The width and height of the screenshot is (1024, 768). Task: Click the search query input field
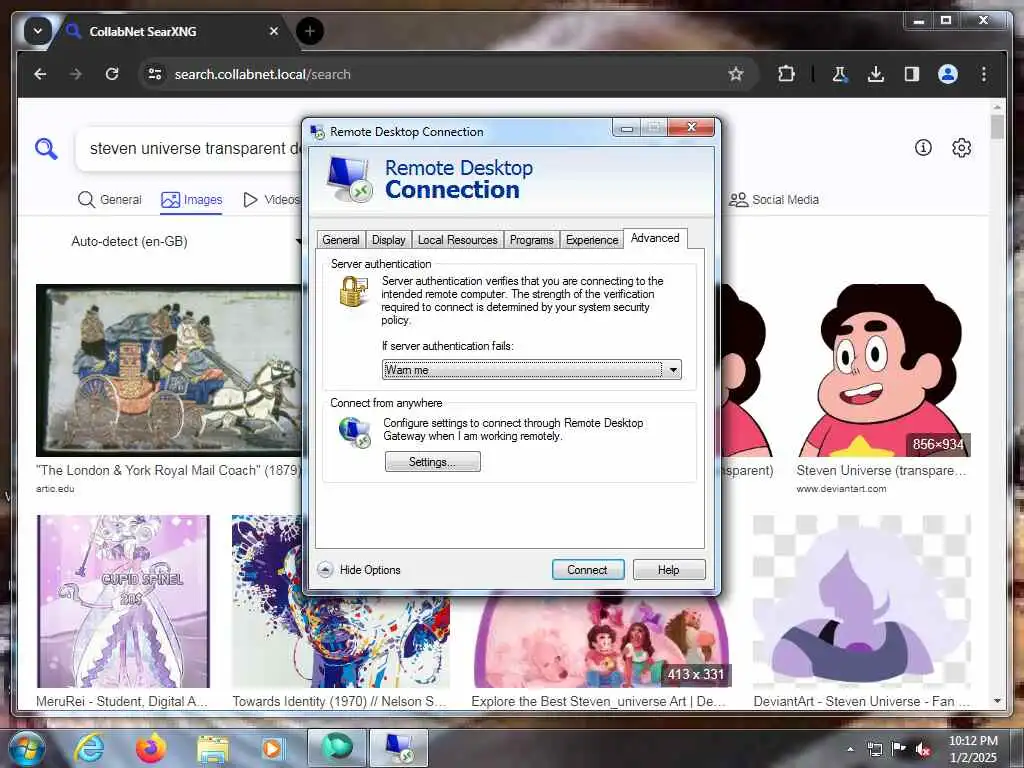(x=189, y=149)
